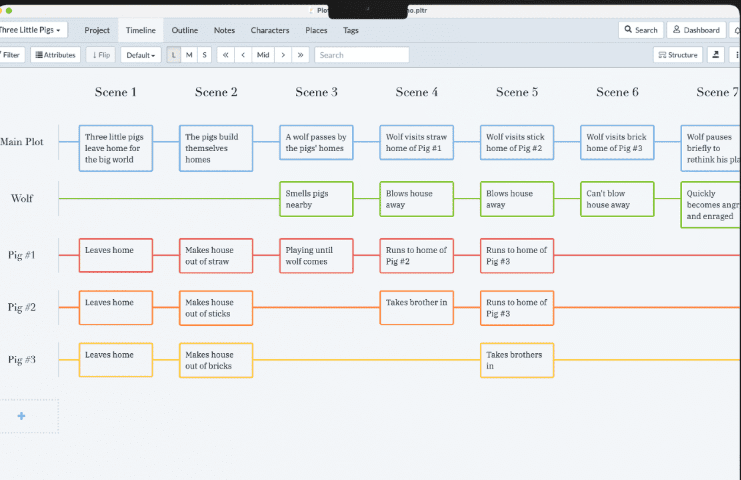
Task: Flip the timeline orientation
Action: [100, 55]
